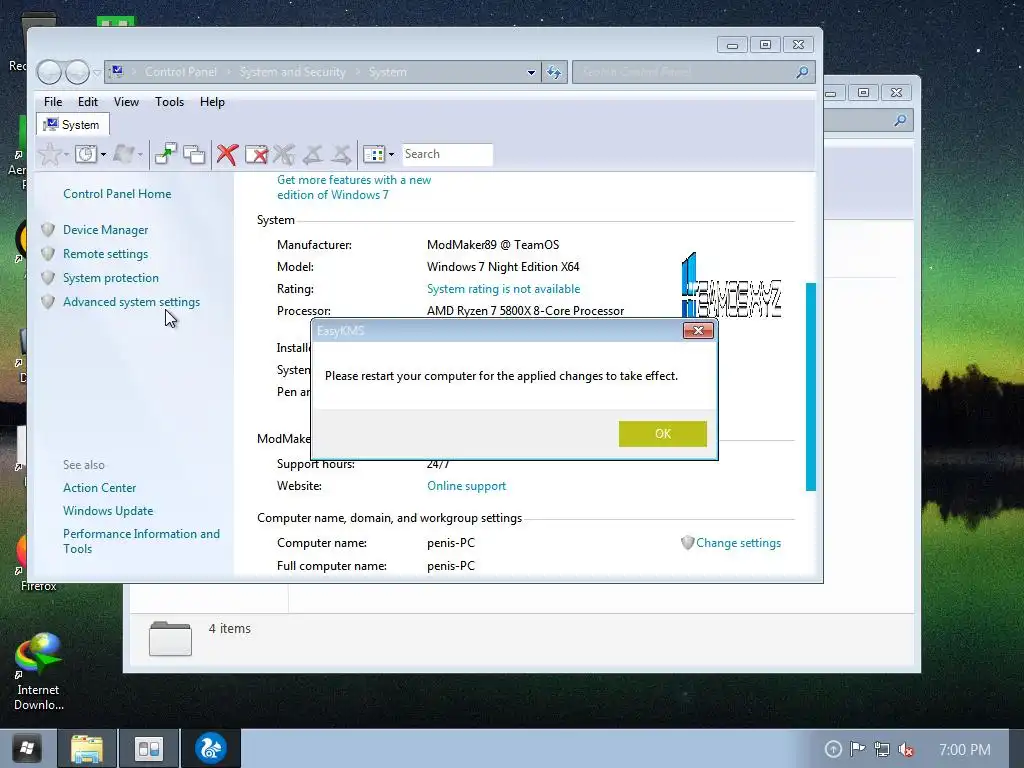1024x768 pixels.
Task: Click the close window with red X icon
Action: click(256, 154)
